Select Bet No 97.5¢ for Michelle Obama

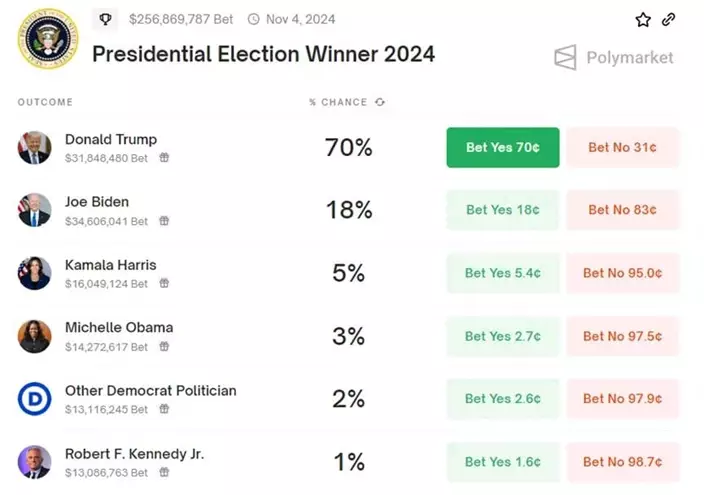point(622,336)
